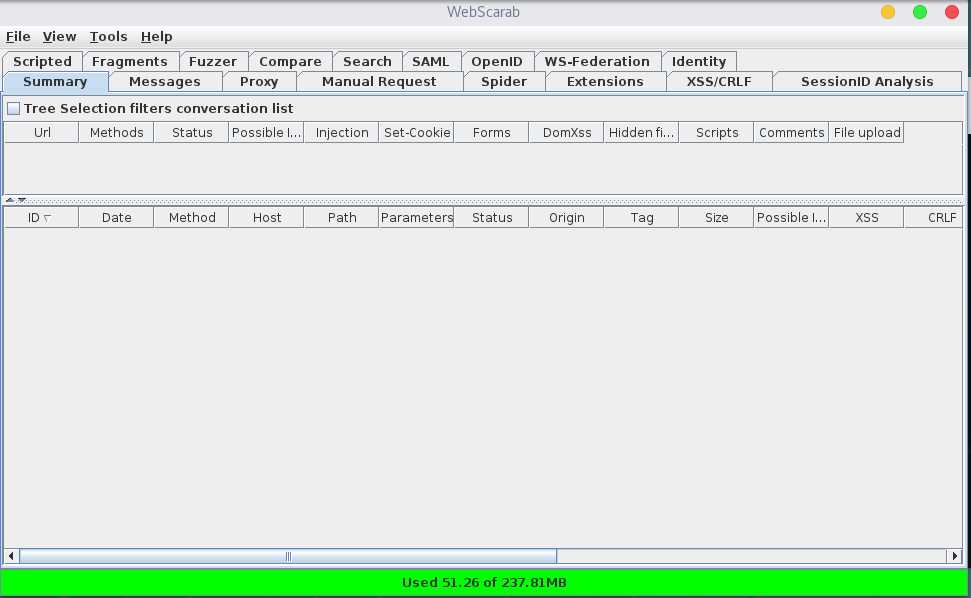Select the SAML tab

pyautogui.click(x=430, y=61)
